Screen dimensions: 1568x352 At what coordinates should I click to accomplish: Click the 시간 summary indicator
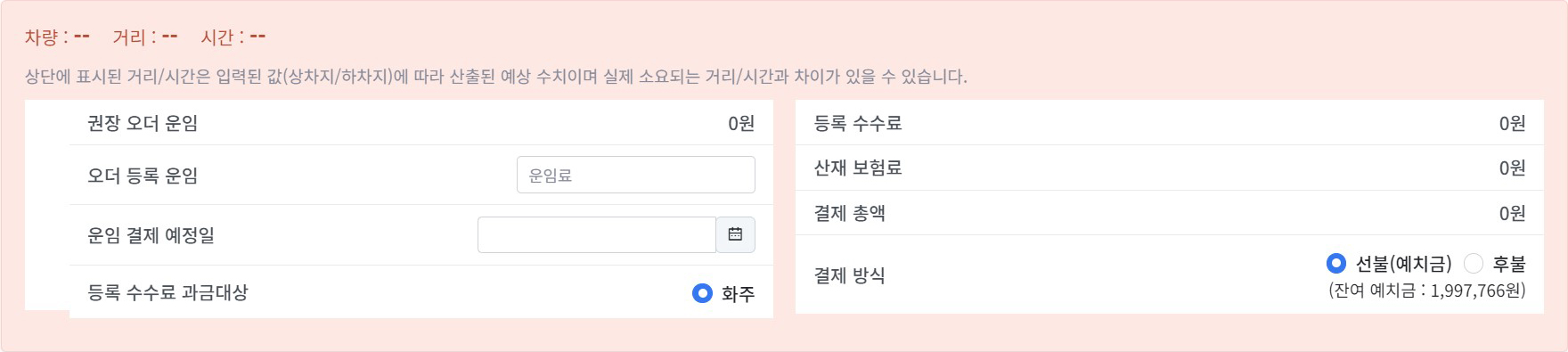[233, 37]
